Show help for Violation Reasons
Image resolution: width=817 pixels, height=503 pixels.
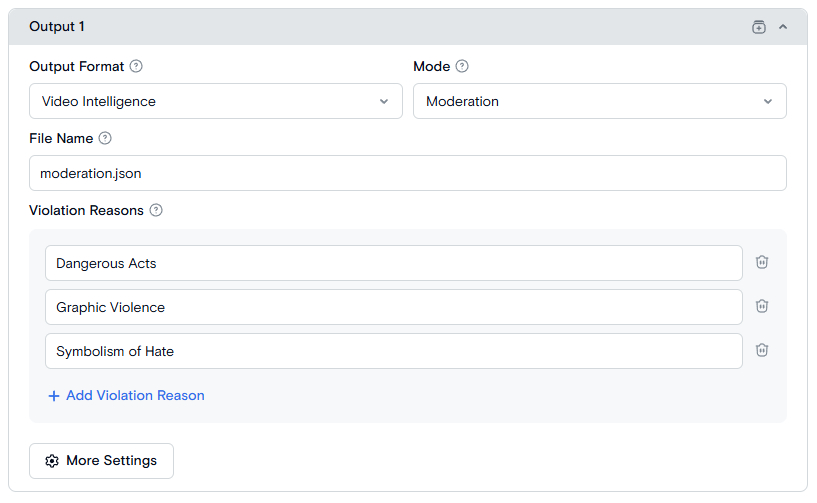[156, 210]
